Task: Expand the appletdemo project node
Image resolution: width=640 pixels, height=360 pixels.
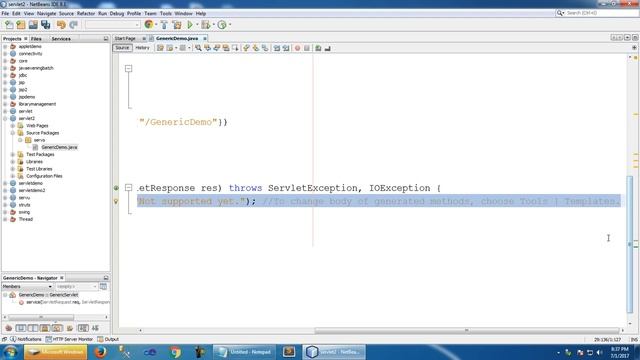Action: (5, 47)
